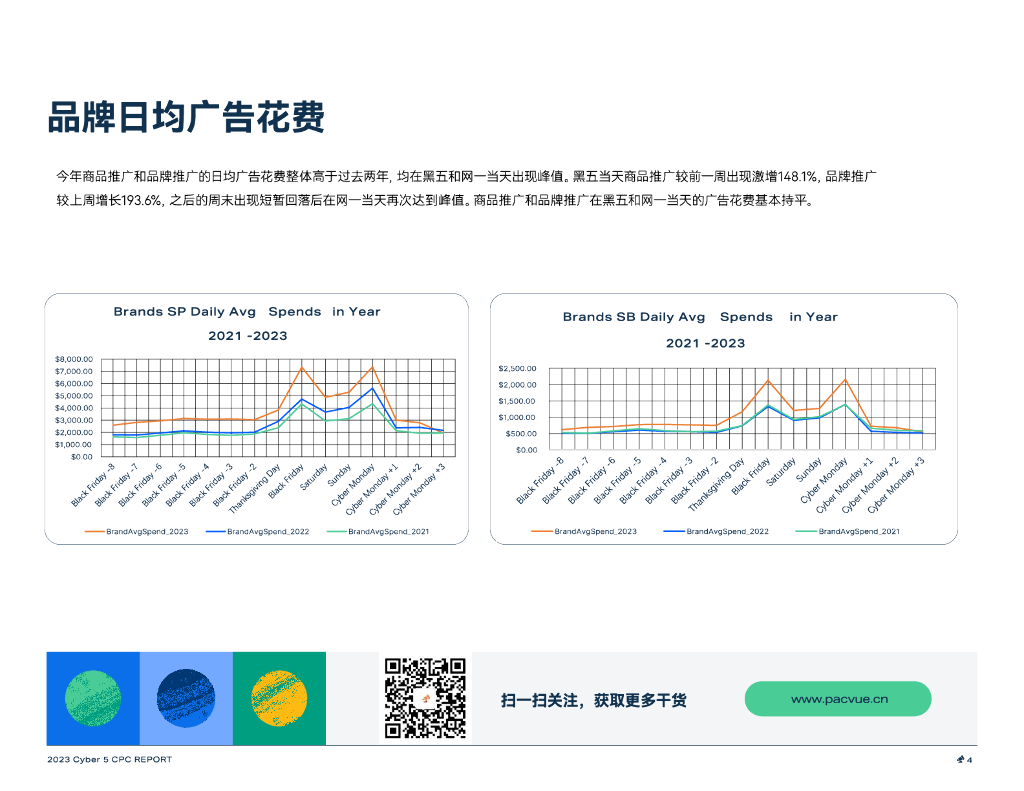Click the QR code image

425,698
